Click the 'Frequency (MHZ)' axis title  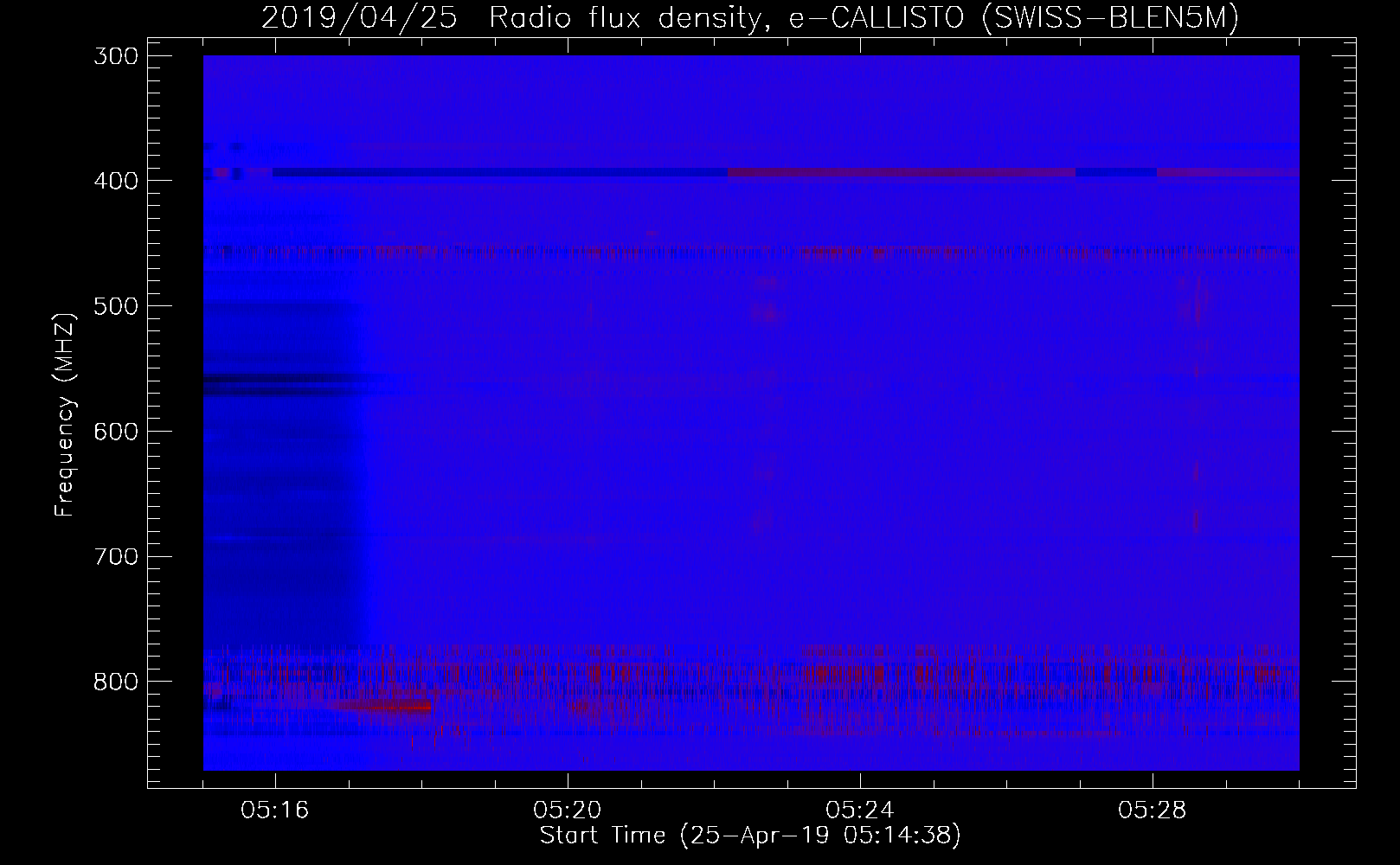click(x=65, y=415)
